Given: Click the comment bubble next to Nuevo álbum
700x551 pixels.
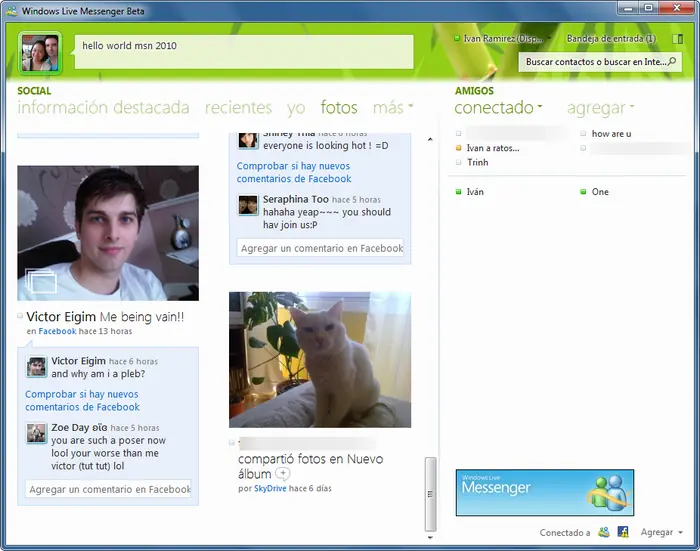Looking at the screenshot, I should click(283, 473).
